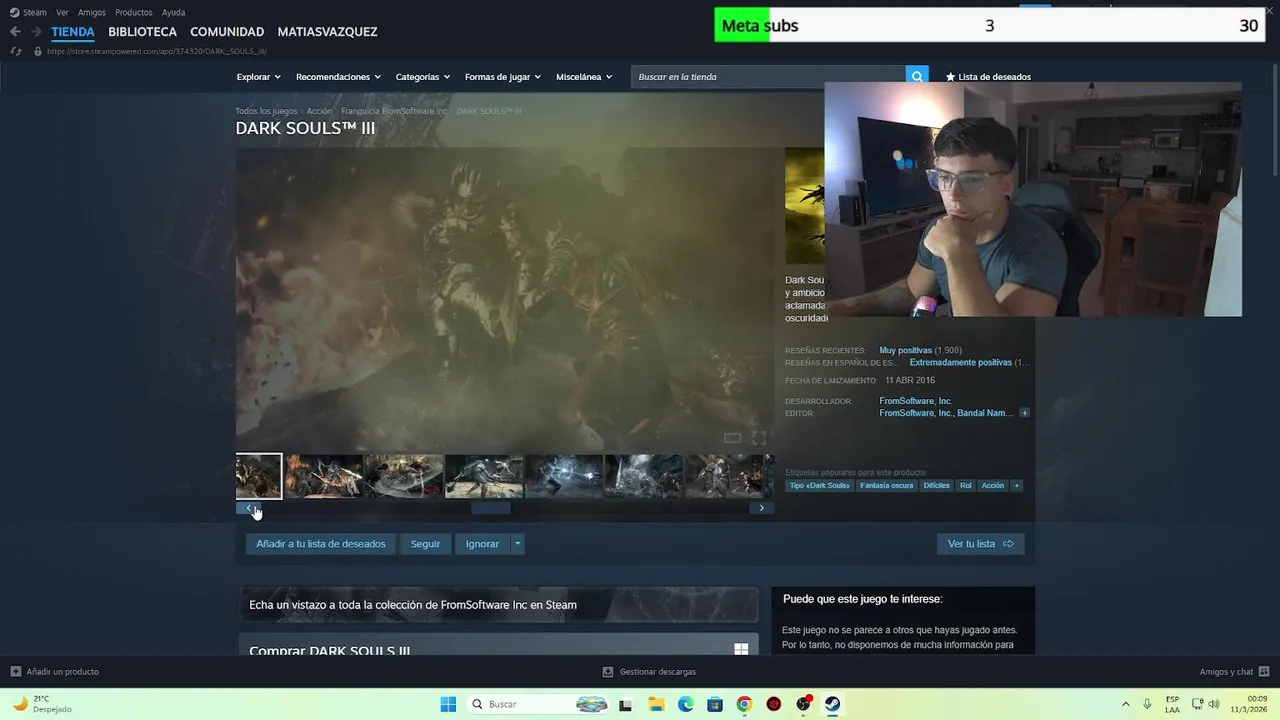Click the Ignorar button

pyautogui.click(x=482, y=544)
